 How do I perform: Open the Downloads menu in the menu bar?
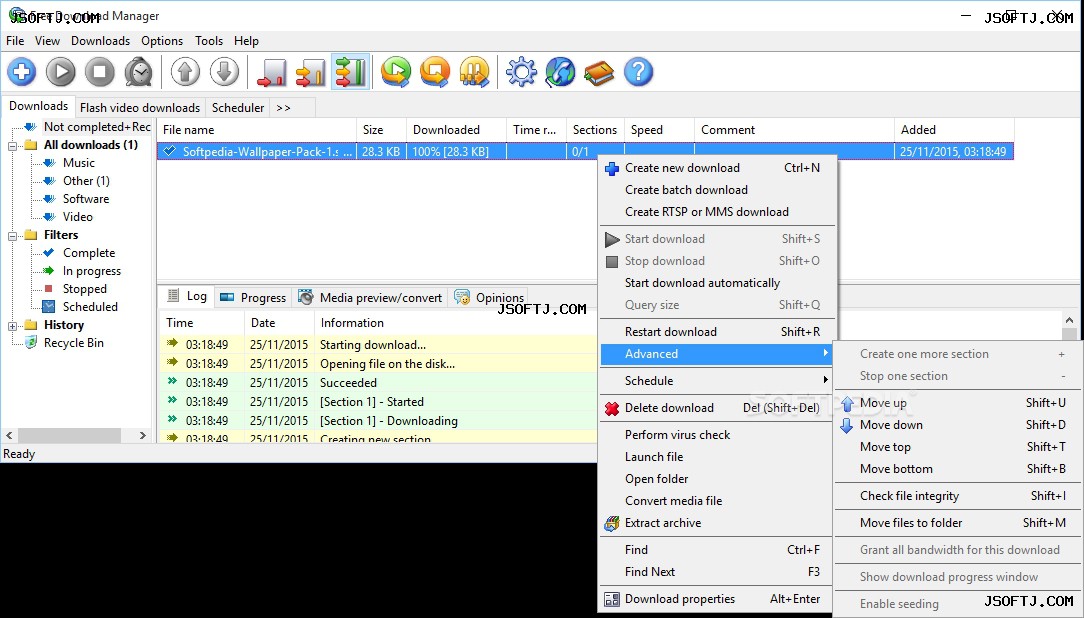coord(100,41)
